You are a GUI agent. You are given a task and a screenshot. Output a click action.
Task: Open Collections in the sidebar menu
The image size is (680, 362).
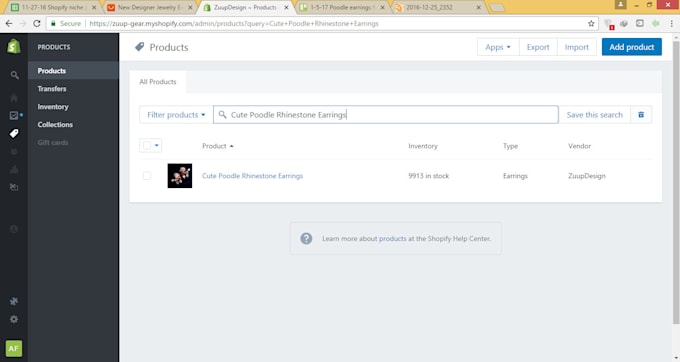(x=55, y=124)
